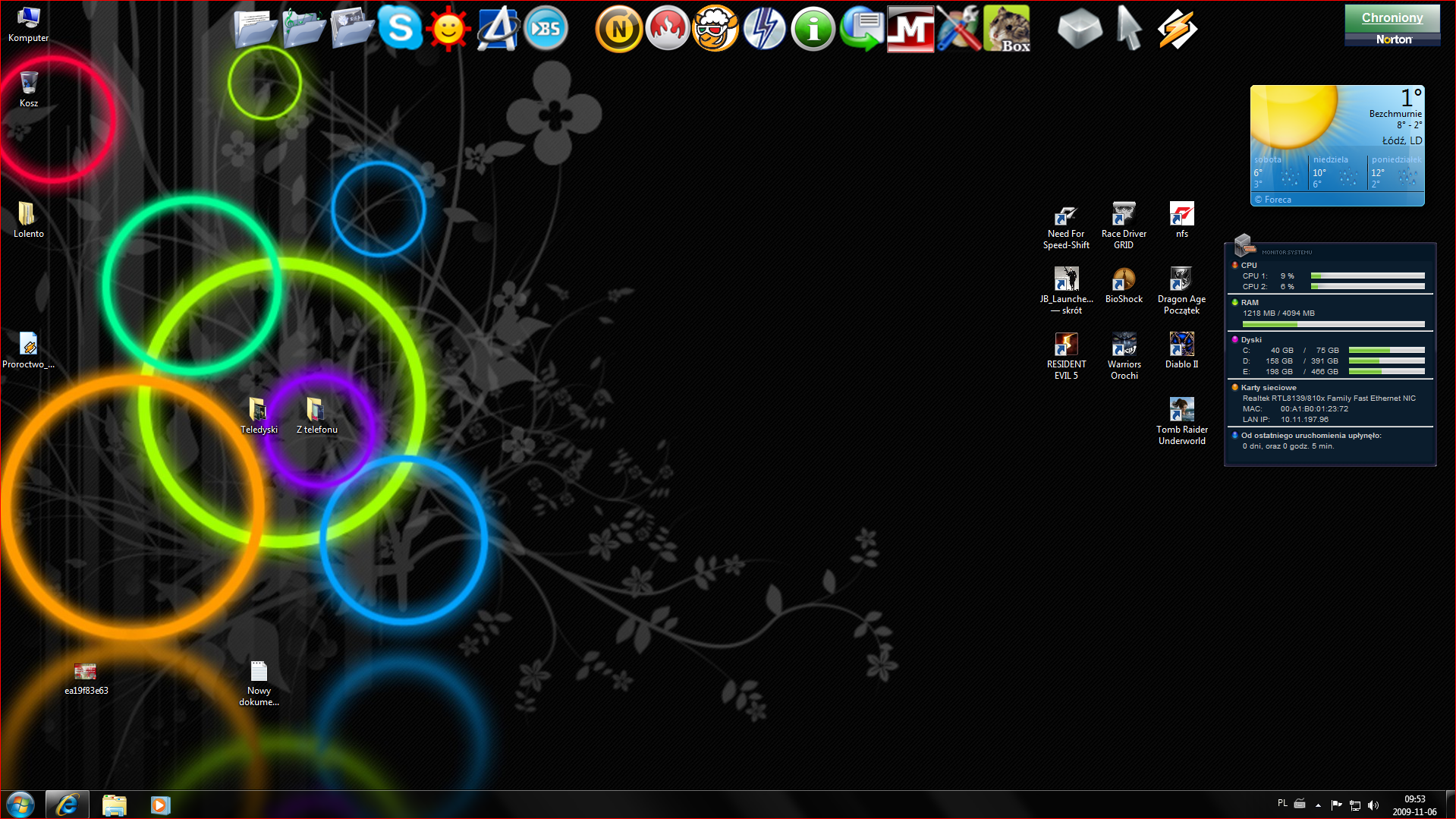Screen dimensions: 1456x819
Task: Open the Proroctwo_ desktop file
Action: point(28,350)
